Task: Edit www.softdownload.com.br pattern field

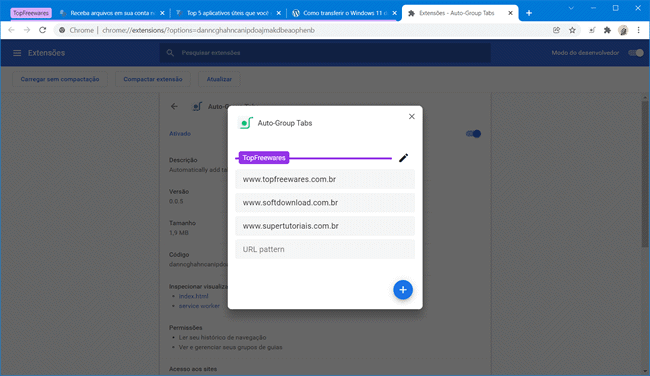Action: pyautogui.click(x=325, y=203)
